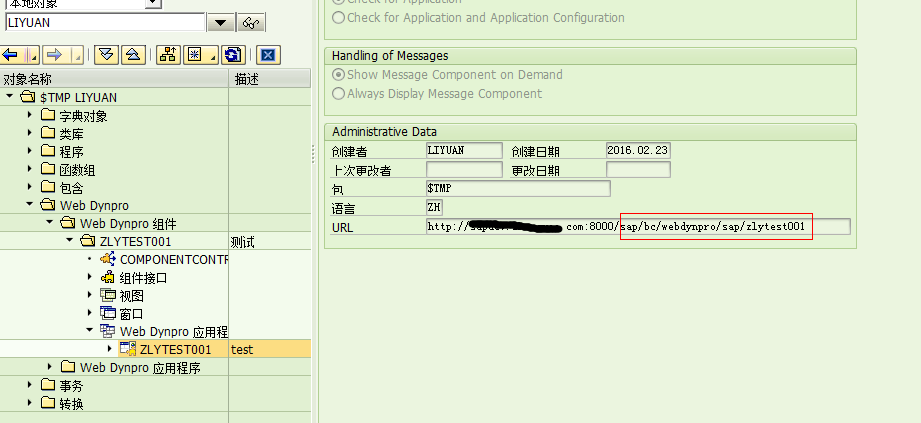Screen dimensions: 921x423
Task: Click the 类库 folder icon
Action: (x=48, y=133)
